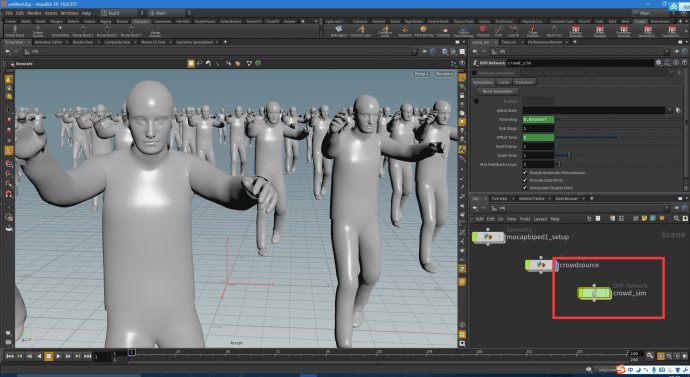Viewport: 690px width, 377px height.
Task: Adjust the Time Step slider
Action: (x=619, y=119)
